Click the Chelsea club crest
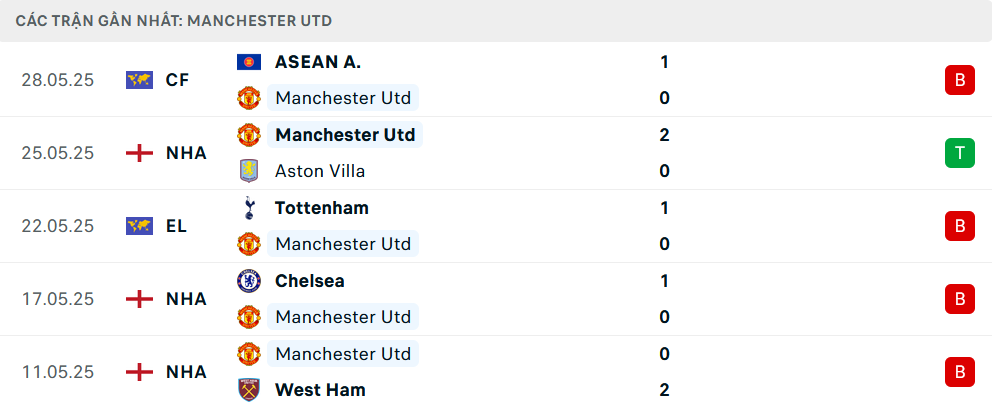The width and height of the screenshot is (992, 407). pos(249,280)
